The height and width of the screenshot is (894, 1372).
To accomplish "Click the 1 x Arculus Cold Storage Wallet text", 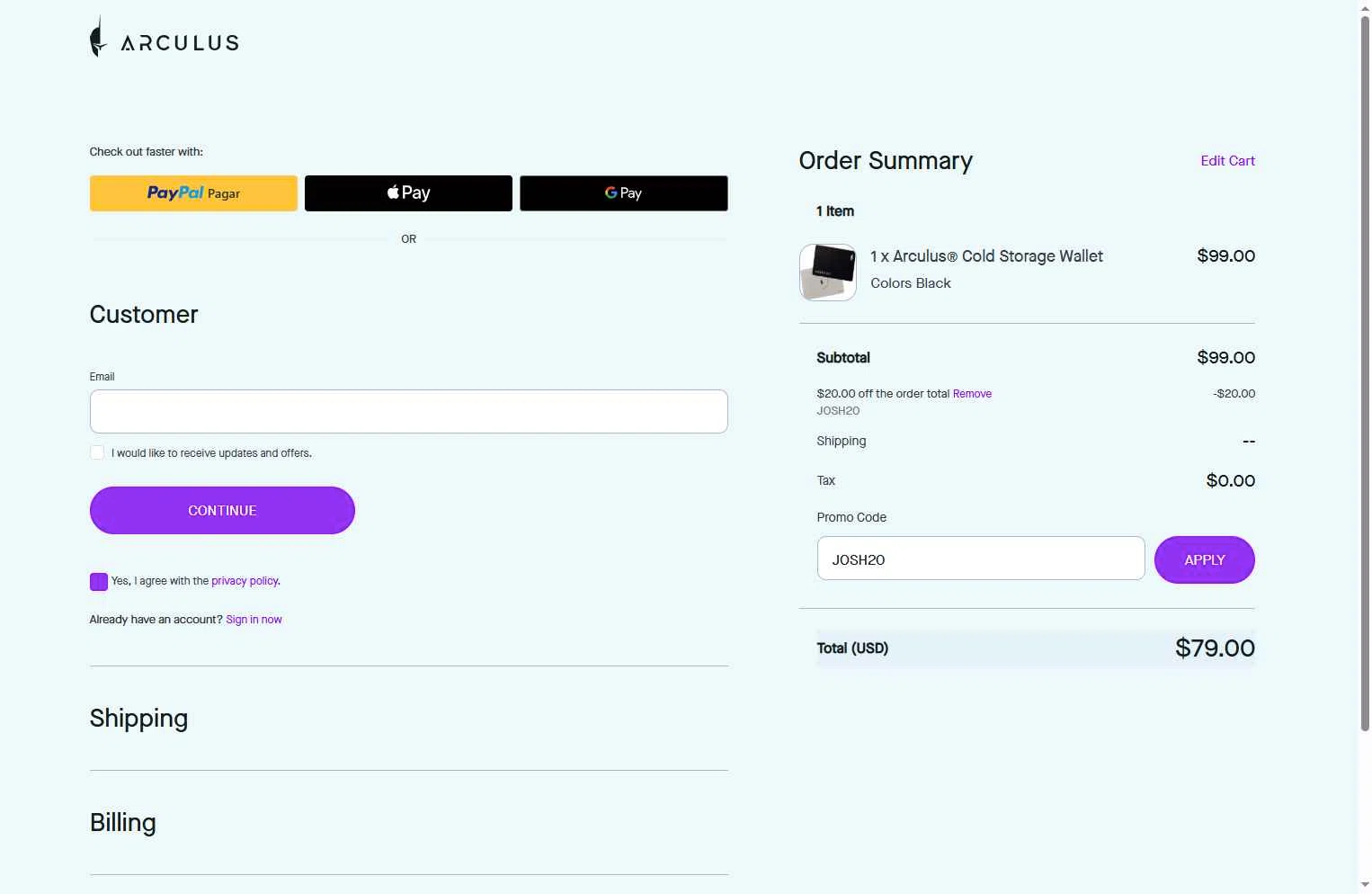I will [986, 256].
